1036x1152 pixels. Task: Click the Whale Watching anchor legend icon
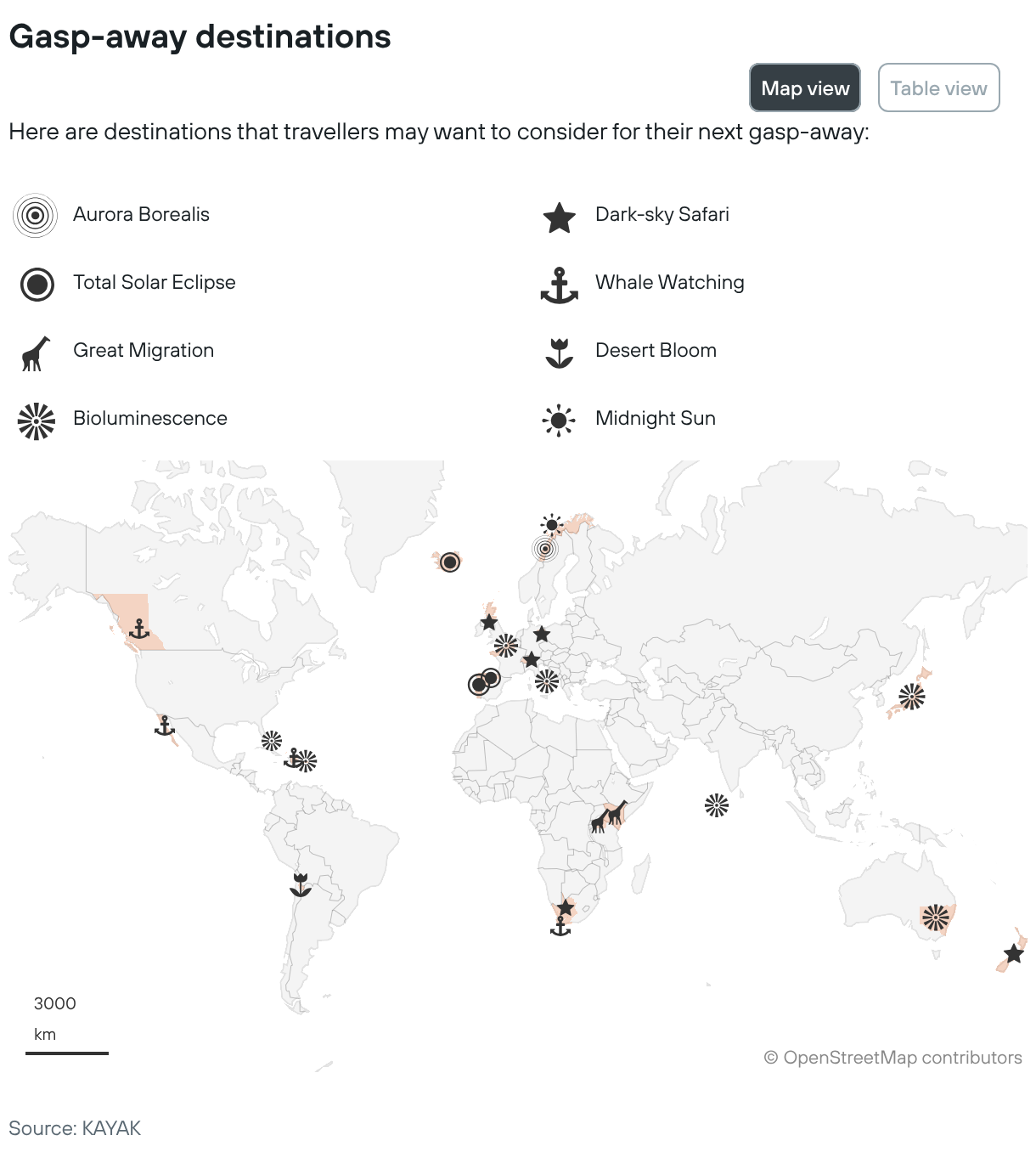click(x=559, y=285)
